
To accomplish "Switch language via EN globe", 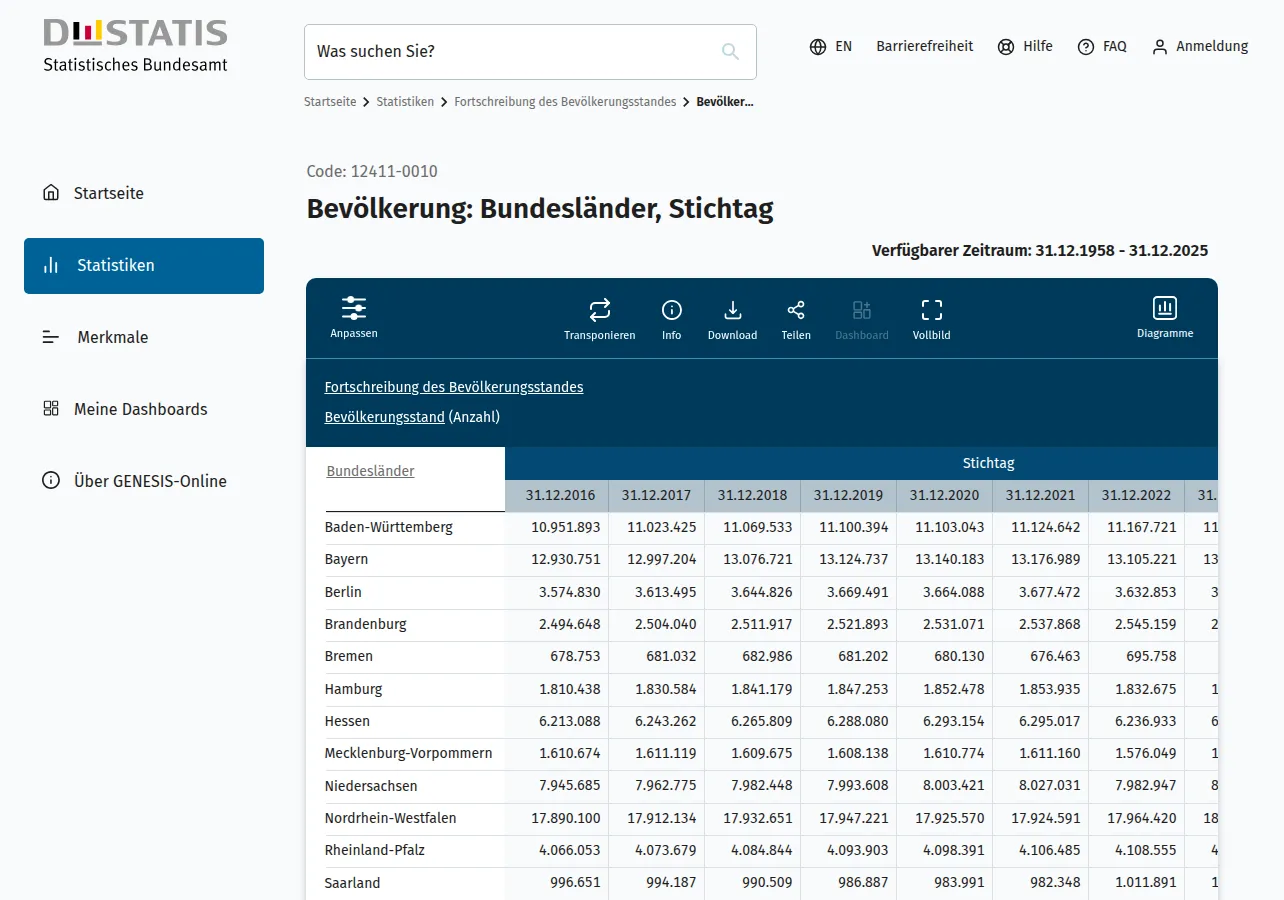I will point(831,46).
